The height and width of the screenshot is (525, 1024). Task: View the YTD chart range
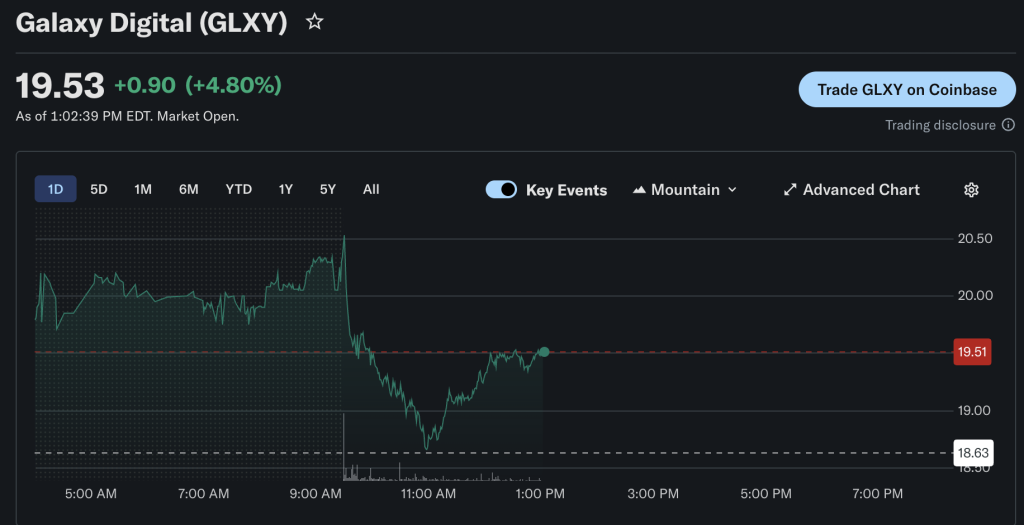pyautogui.click(x=238, y=189)
